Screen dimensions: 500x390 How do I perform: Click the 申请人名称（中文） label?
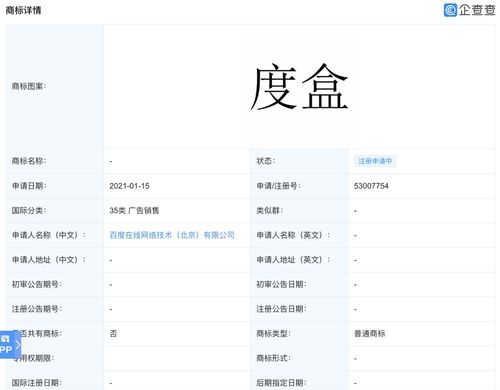point(49,235)
